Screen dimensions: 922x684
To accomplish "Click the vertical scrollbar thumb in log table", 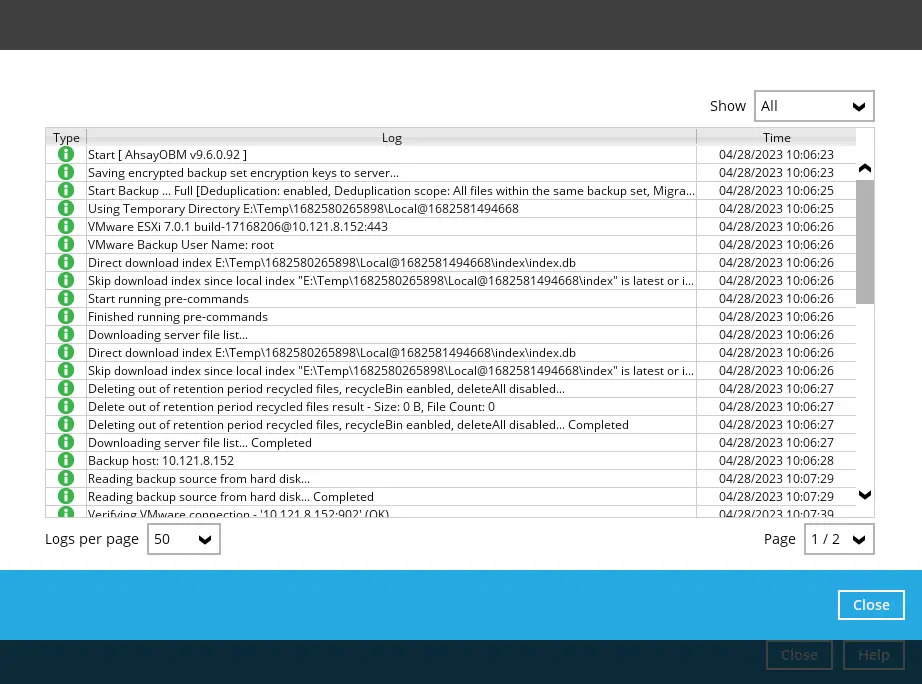I will click(865, 241).
